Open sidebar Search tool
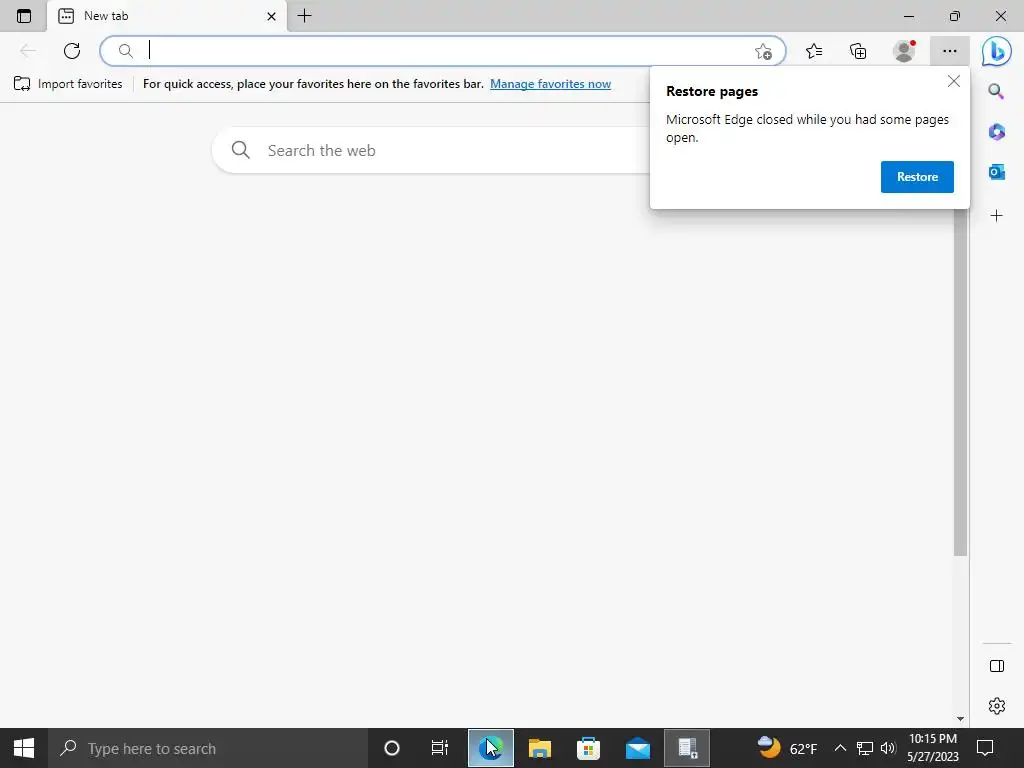Viewport: 1024px width, 768px height. pos(996,91)
